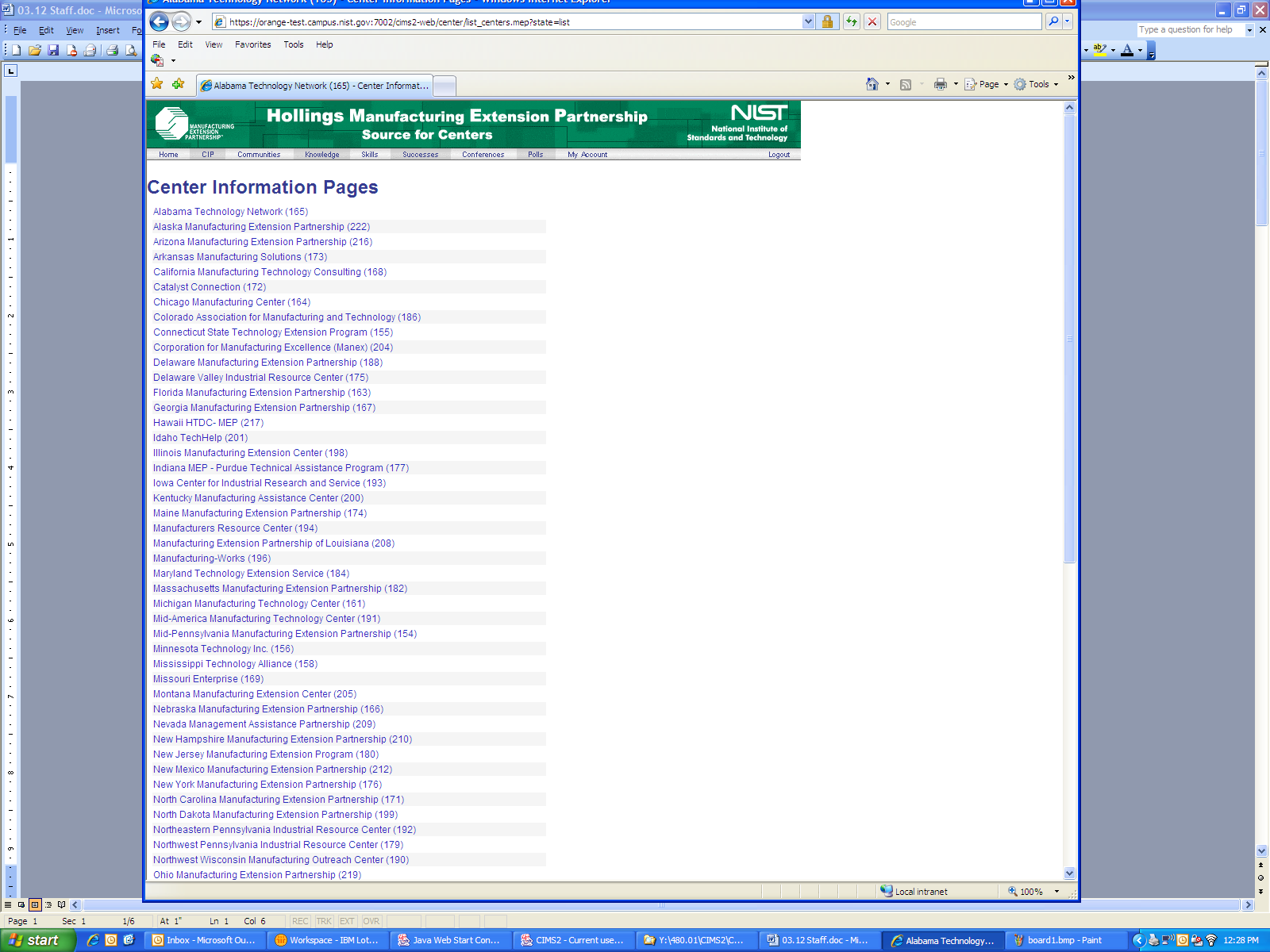Image resolution: width=1270 pixels, height=952 pixels.
Task: Open the address bar URL dropdown
Action: (x=808, y=22)
